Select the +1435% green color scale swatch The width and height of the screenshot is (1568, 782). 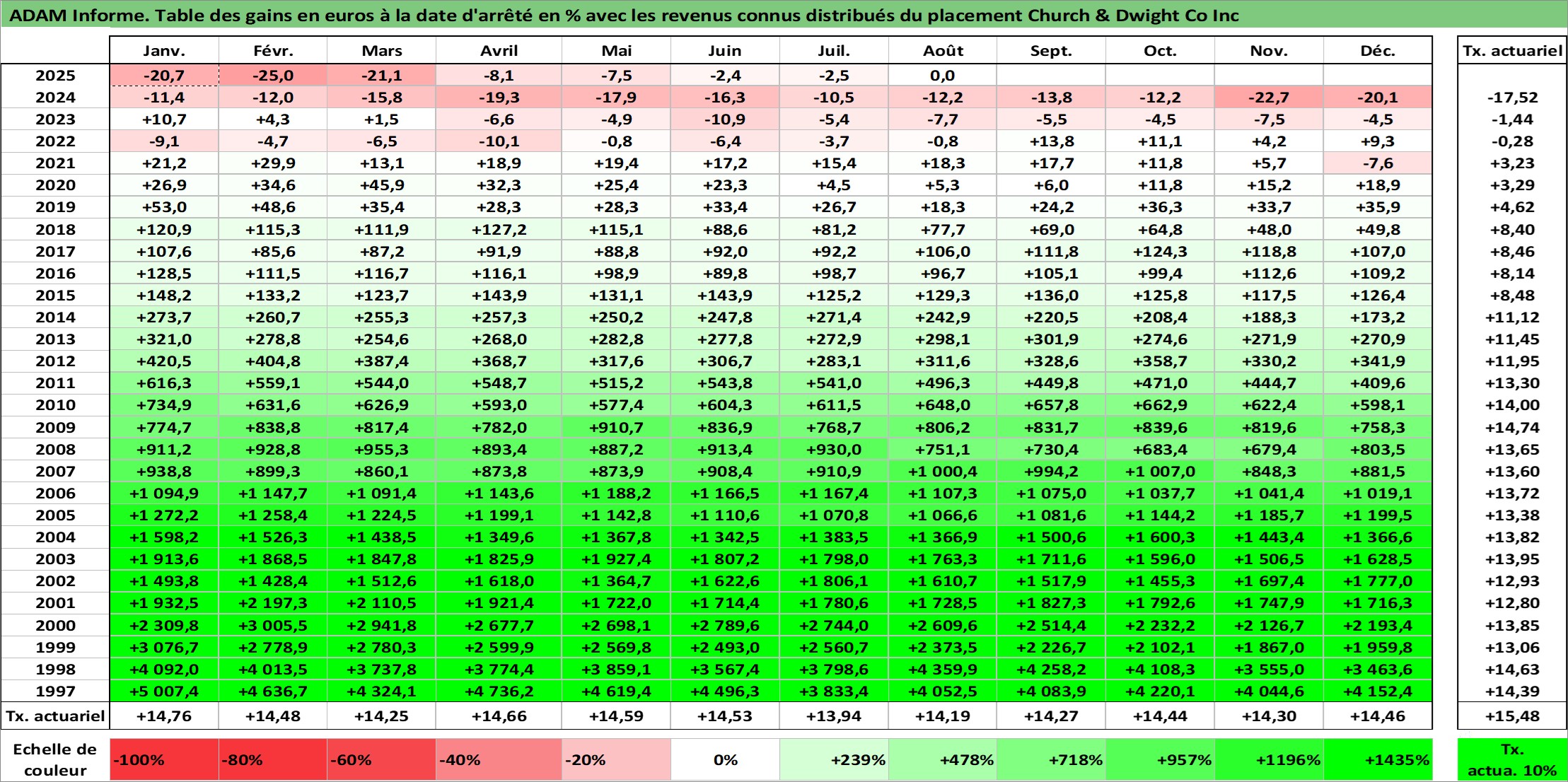[1378, 760]
